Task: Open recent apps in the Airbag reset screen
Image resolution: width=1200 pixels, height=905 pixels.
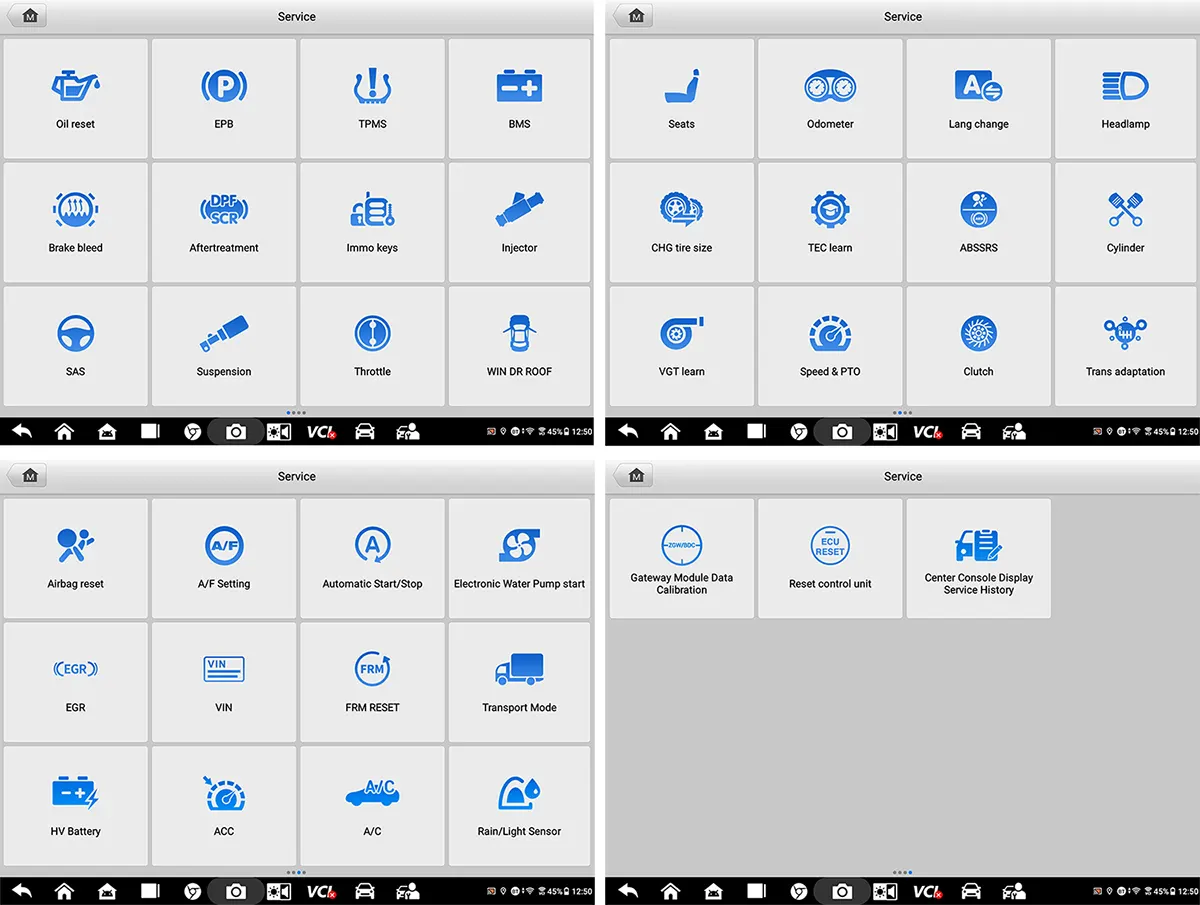Action: coord(150,891)
